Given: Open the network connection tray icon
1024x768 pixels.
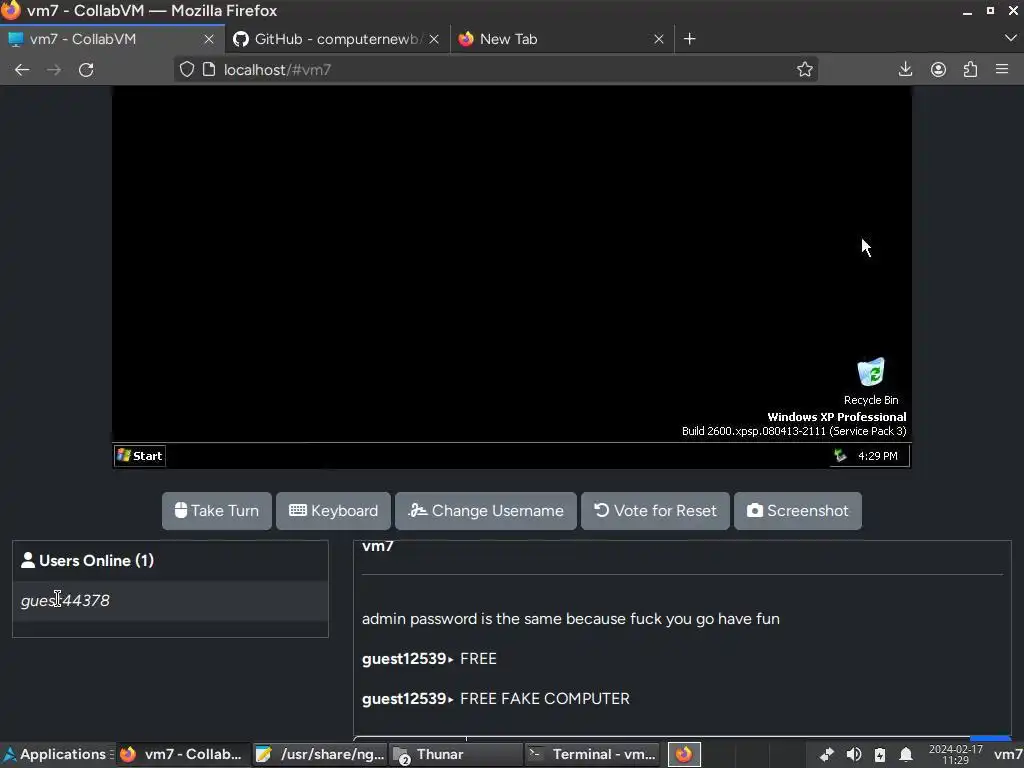Looking at the screenshot, I should [x=826, y=755].
